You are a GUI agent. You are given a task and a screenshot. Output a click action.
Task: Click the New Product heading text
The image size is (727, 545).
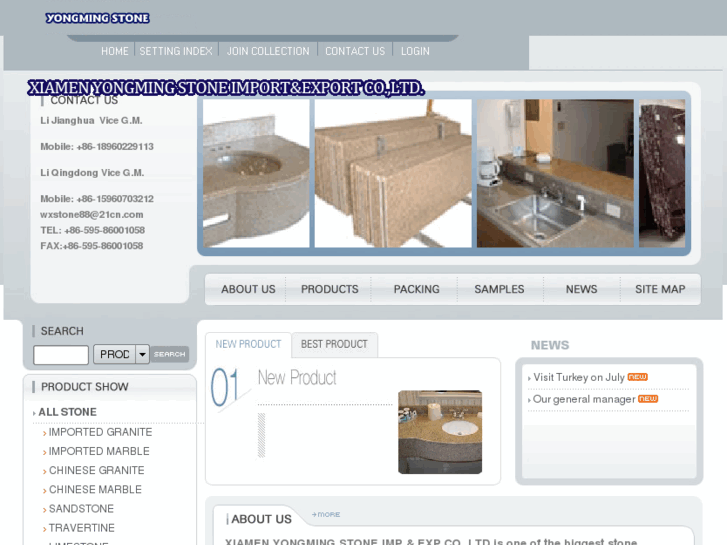tap(297, 378)
